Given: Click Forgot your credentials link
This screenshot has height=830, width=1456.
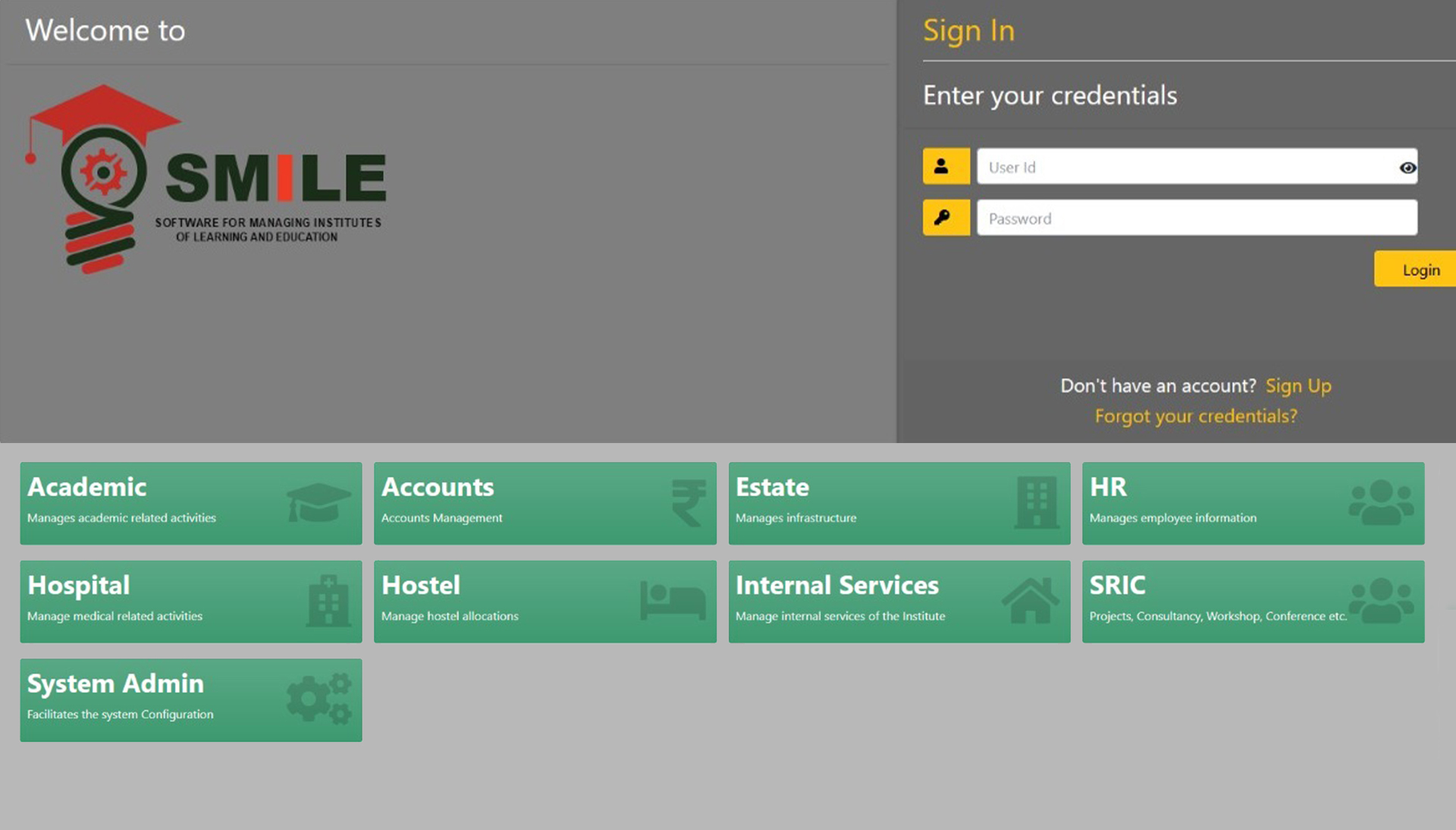Looking at the screenshot, I should pos(1196,416).
